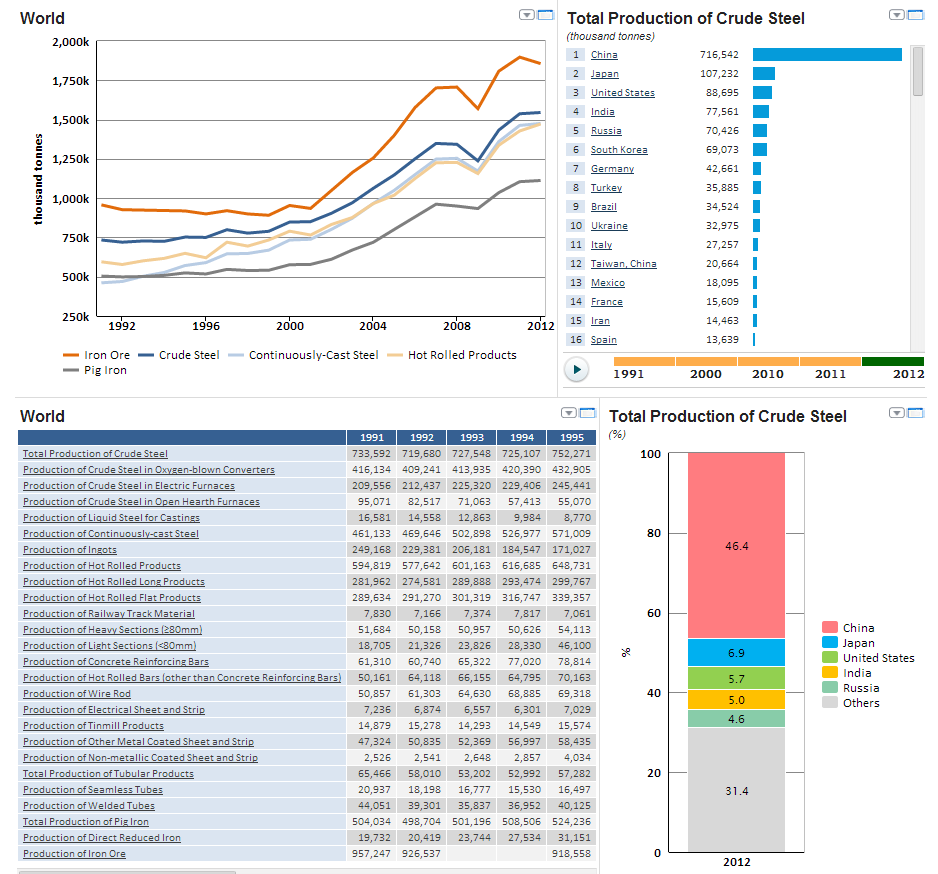The image size is (938, 874).
Task: Click the Pig Iron legend line icon
Action: tap(70, 370)
